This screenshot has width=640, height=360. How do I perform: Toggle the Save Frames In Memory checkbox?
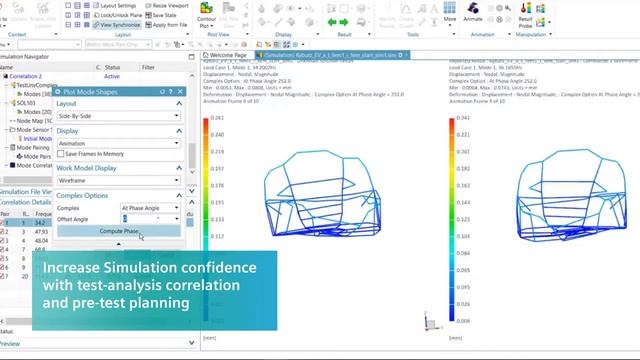[x=61, y=154]
